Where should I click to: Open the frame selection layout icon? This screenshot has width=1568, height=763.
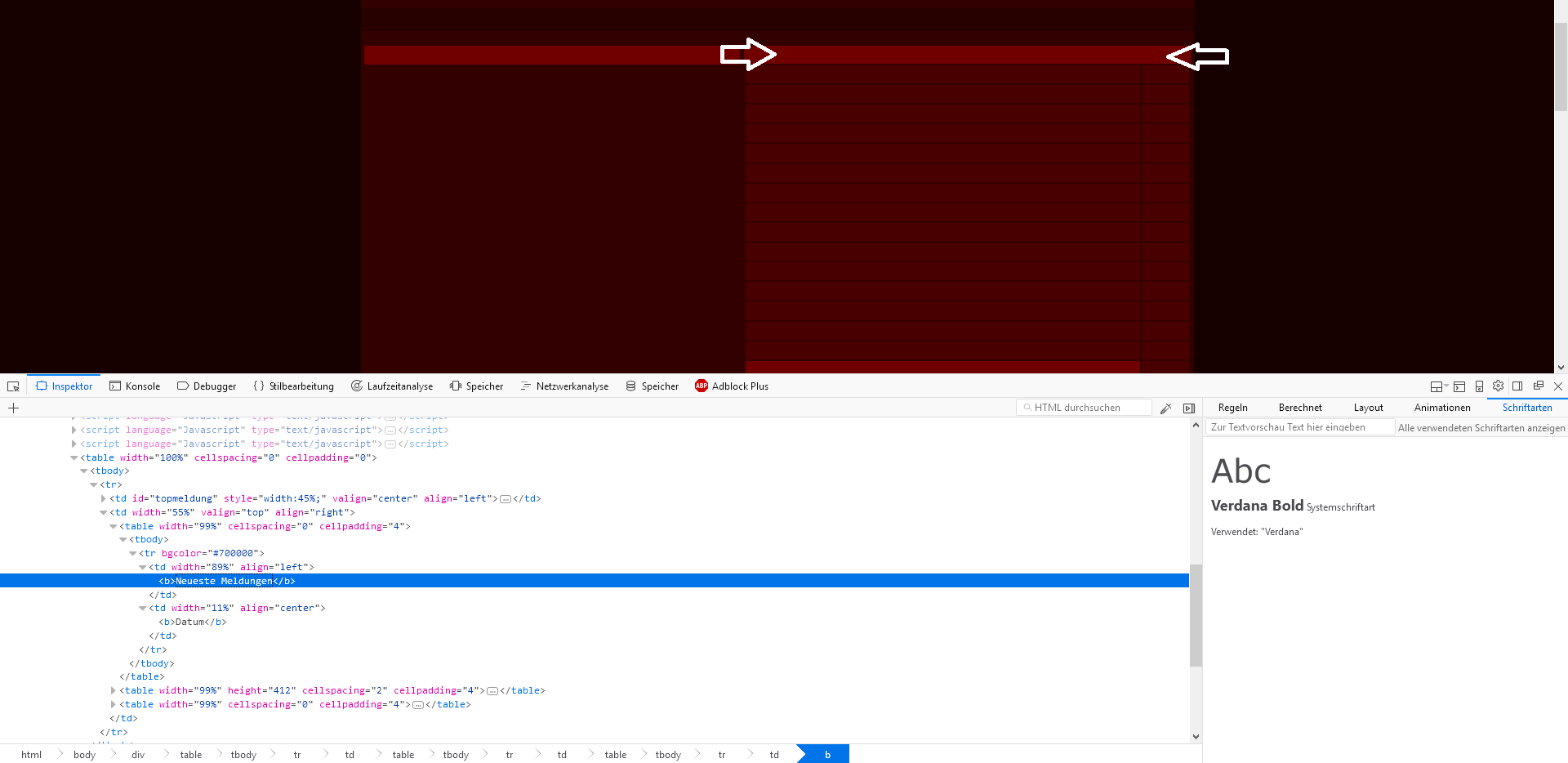pos(1438,386)
